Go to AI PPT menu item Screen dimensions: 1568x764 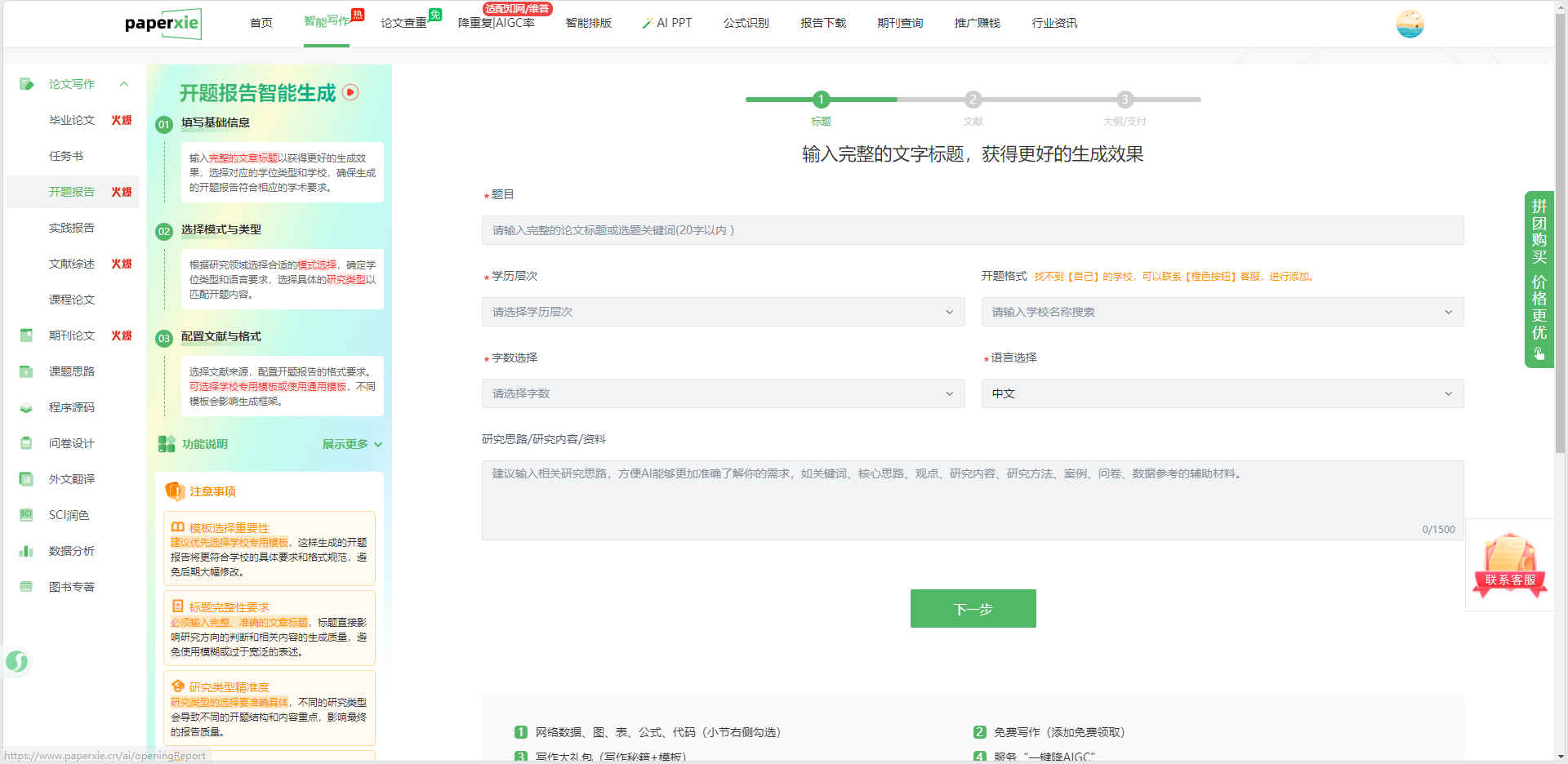click(x=667, y=23)
